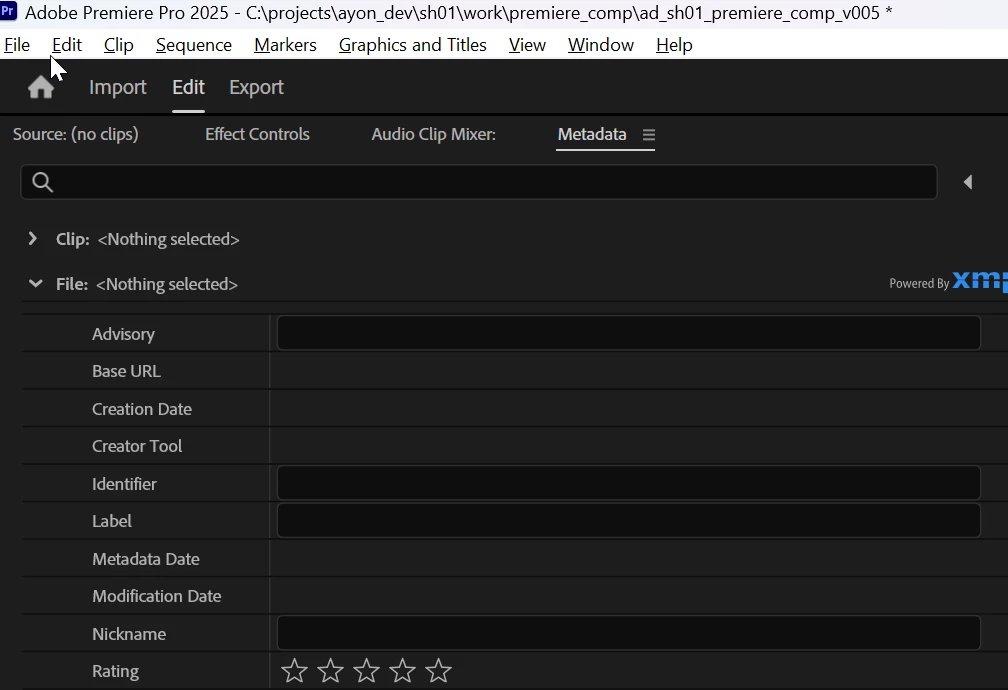This screenshot has width=1008, height=690.
Task: Click the Powered By XMP logo
Action: click(948, 282)
